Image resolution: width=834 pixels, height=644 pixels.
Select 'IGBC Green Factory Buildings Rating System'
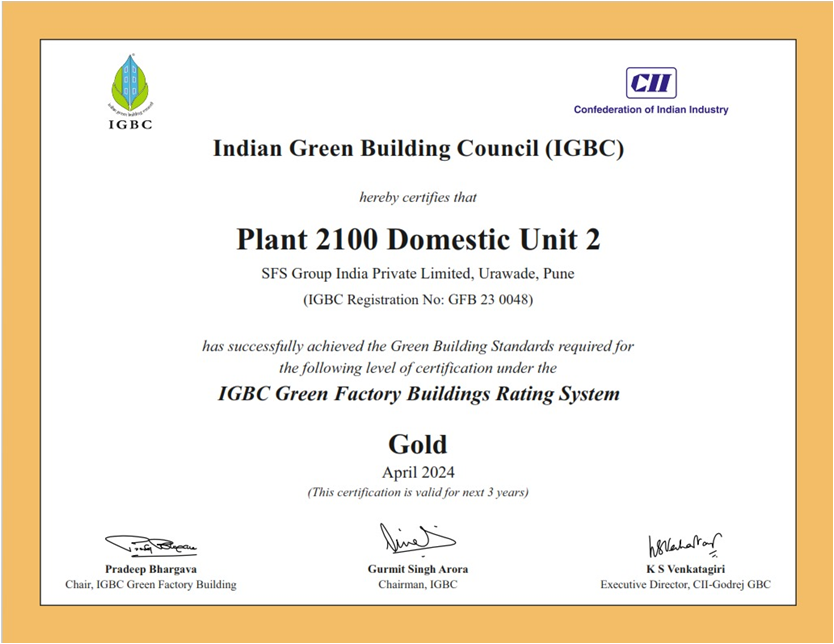coord(419,394)
